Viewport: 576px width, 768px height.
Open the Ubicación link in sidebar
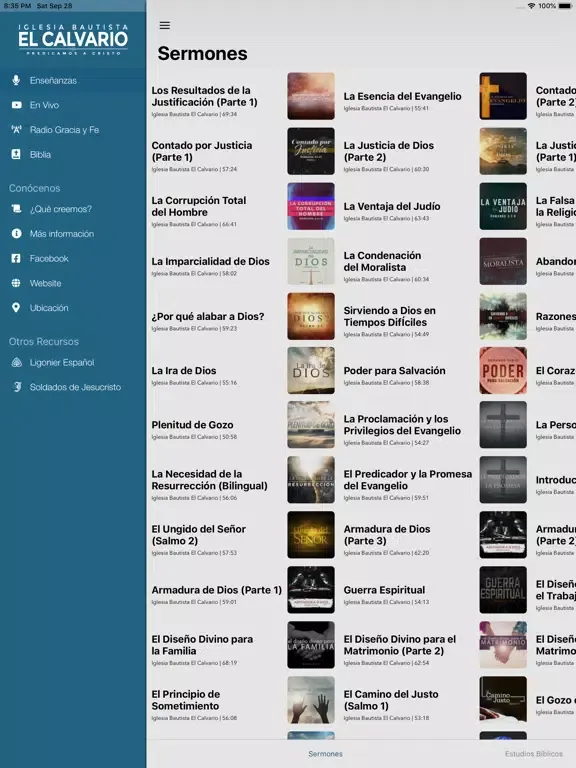[x=73, y=308]
